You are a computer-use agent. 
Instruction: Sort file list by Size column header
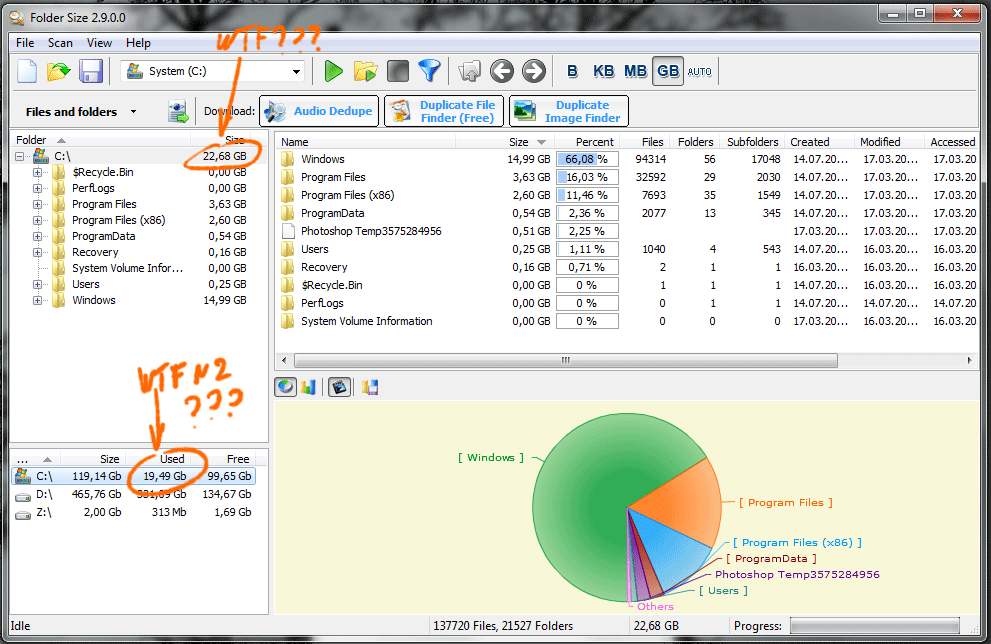(x=521, y=142)
